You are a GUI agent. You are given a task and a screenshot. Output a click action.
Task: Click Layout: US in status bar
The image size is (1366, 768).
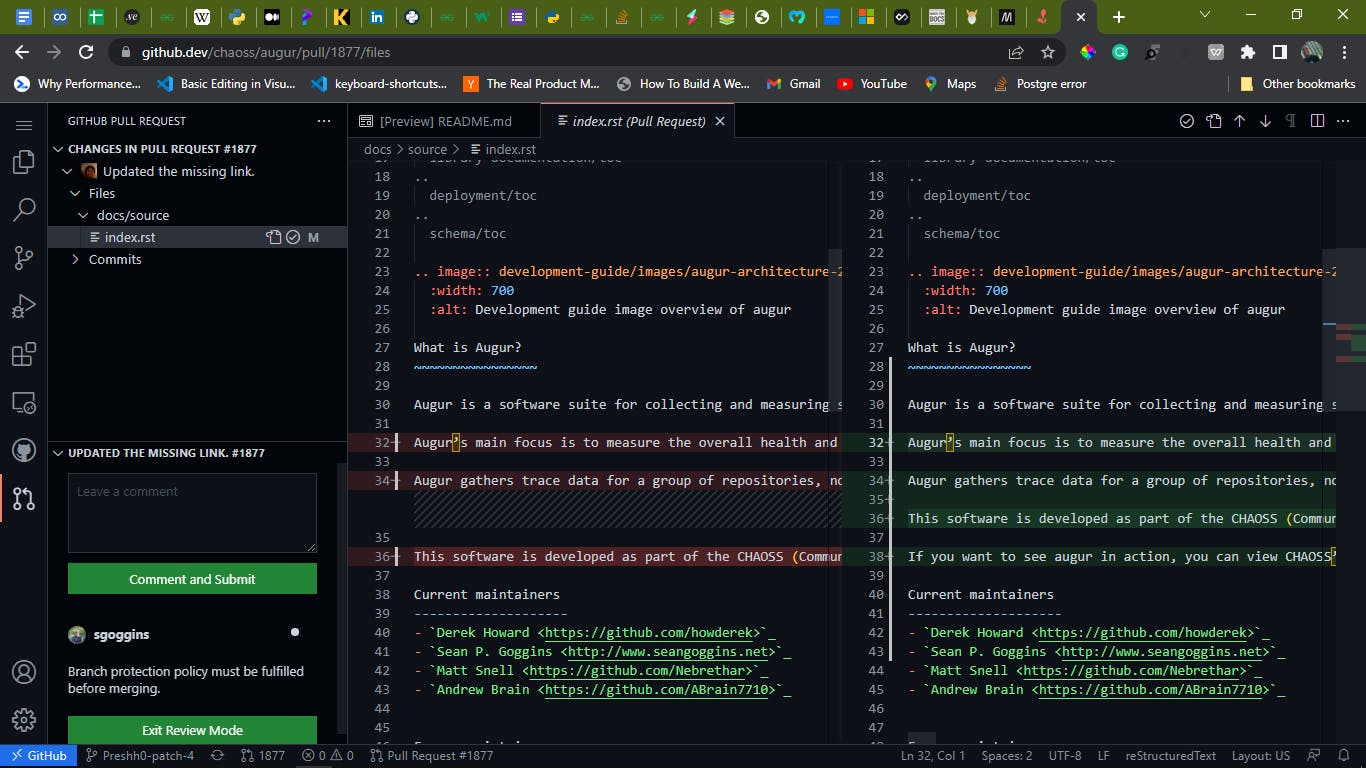tap(1261, 756)
